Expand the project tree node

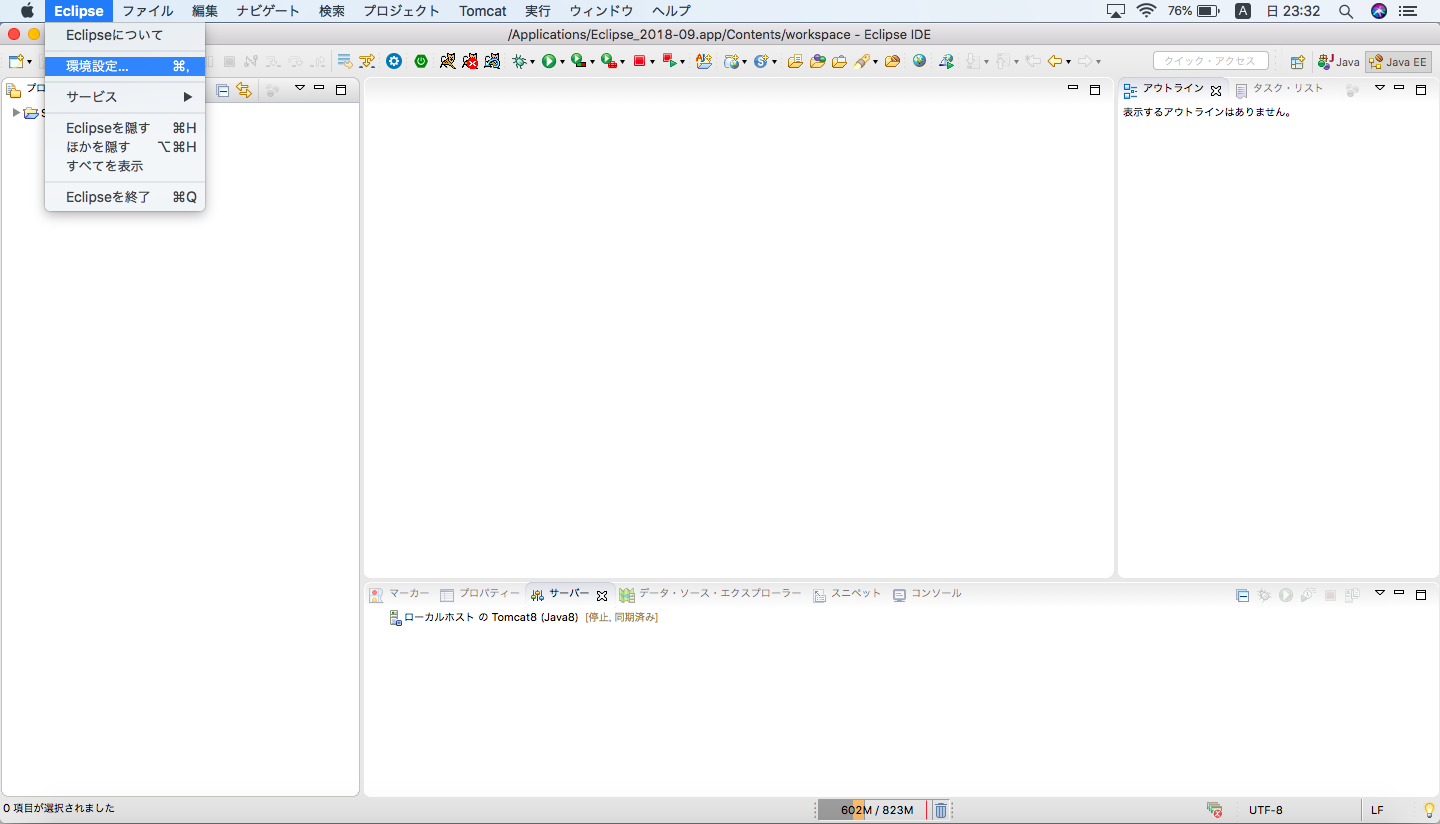16,112
